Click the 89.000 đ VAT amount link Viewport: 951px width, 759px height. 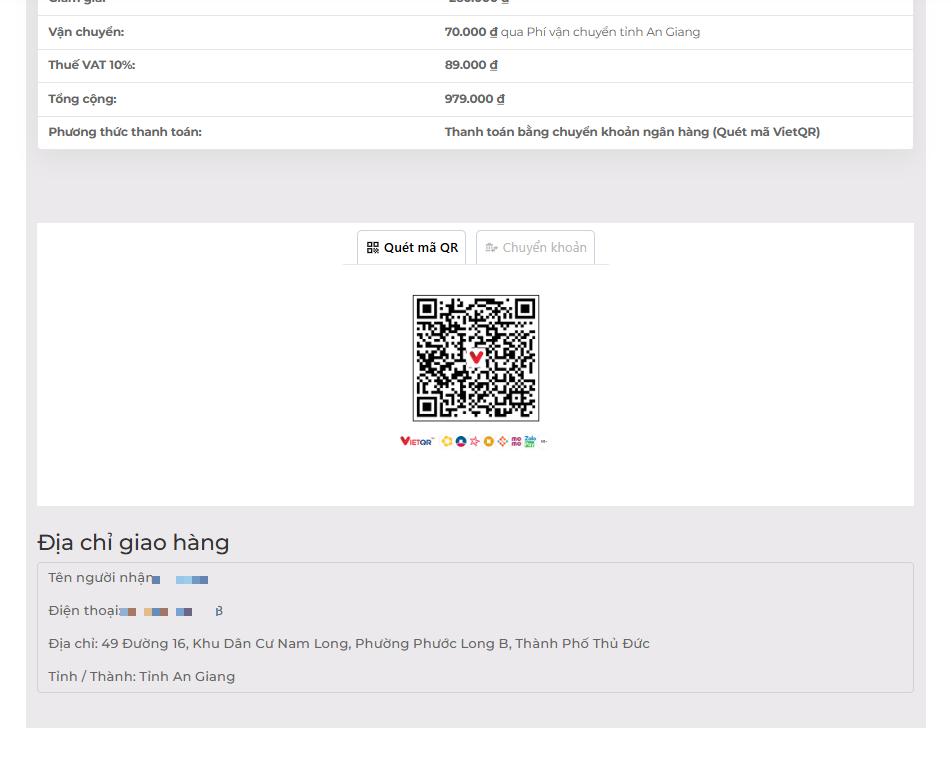point(472,65)
